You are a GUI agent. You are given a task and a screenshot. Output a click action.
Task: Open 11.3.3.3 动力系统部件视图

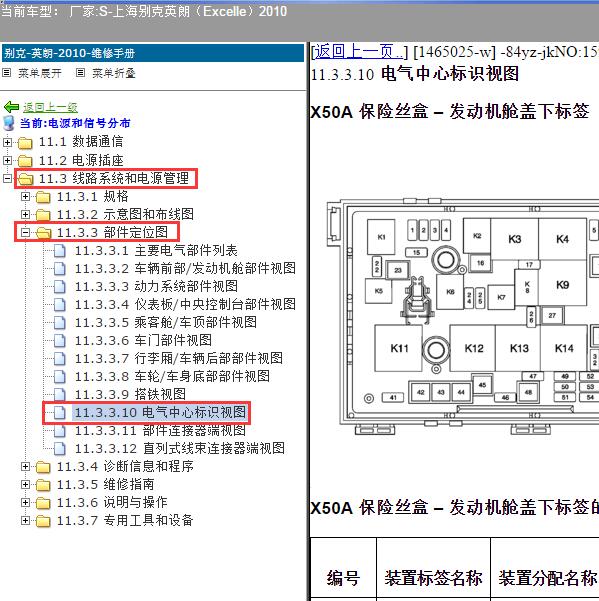point(156,287)
